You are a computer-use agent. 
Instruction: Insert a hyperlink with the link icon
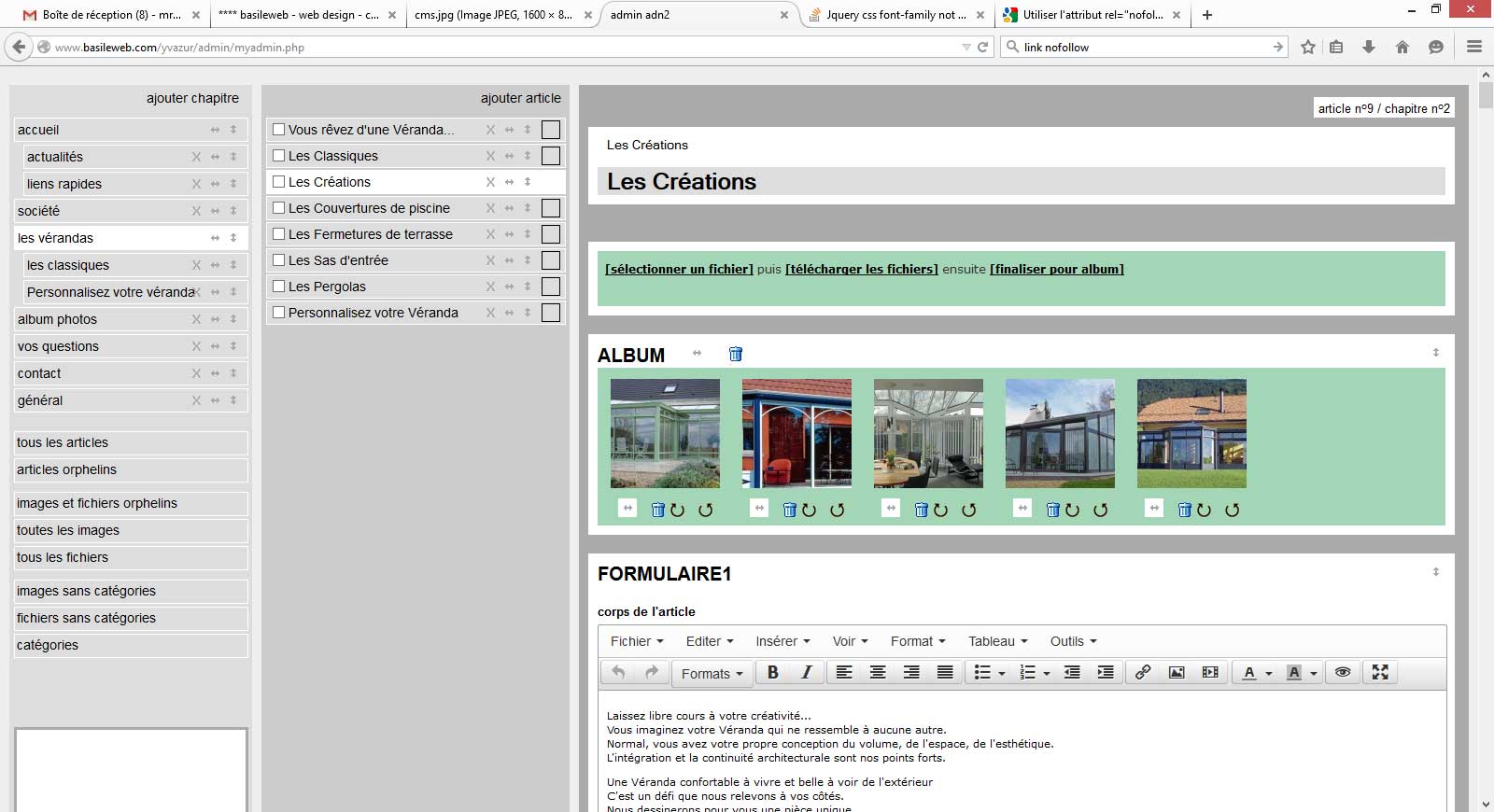1143,672
